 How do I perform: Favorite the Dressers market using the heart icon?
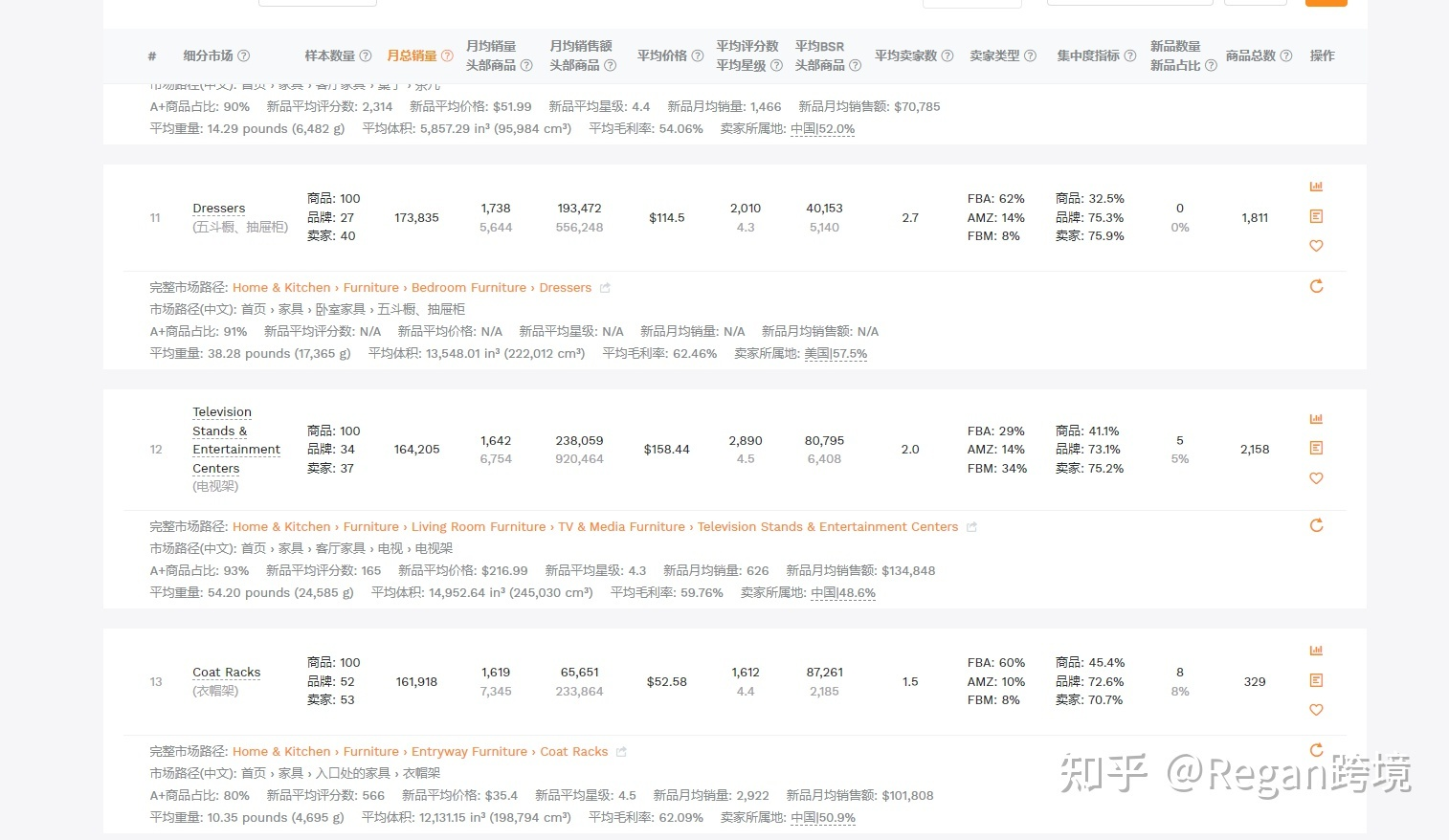(1316, 246)
